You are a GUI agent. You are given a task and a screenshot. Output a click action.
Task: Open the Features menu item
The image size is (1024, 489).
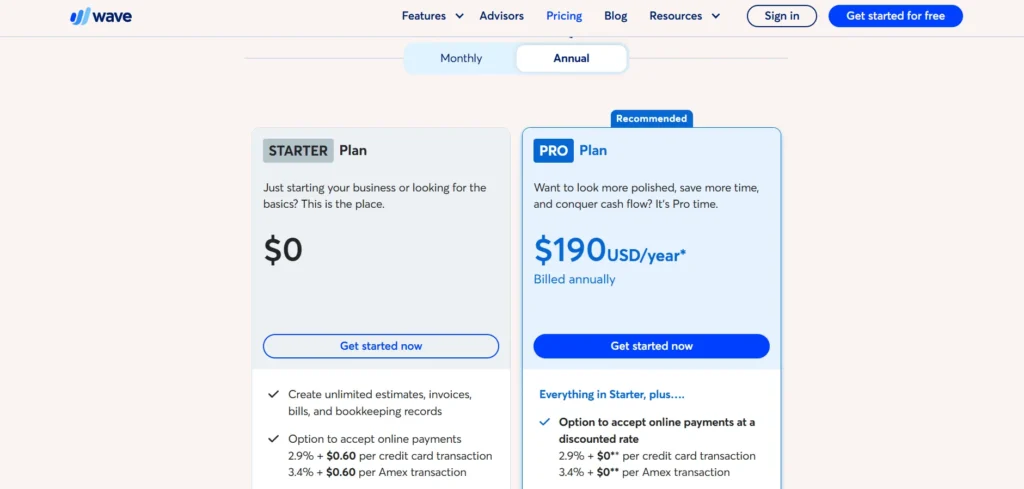point(424,16)
